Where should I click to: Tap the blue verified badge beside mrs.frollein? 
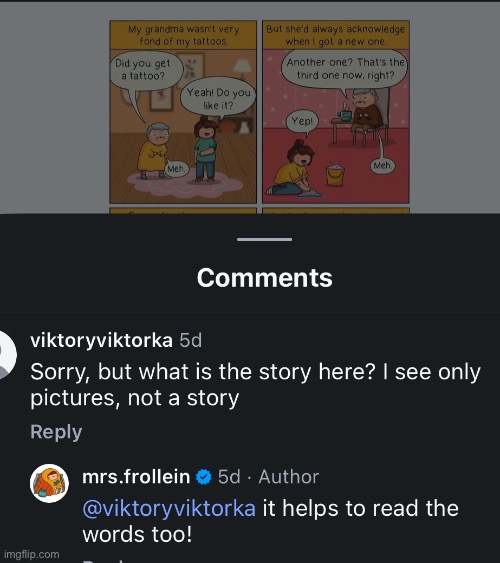(x=204, y=477)
